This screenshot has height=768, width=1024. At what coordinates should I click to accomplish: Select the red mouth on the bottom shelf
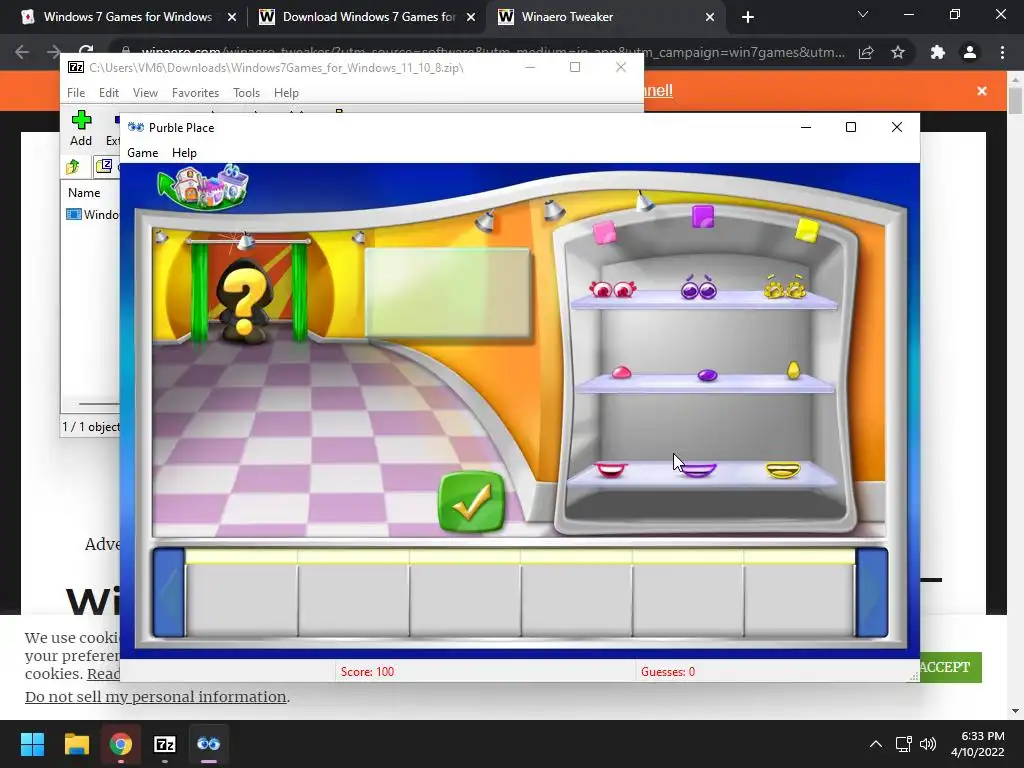611,470
